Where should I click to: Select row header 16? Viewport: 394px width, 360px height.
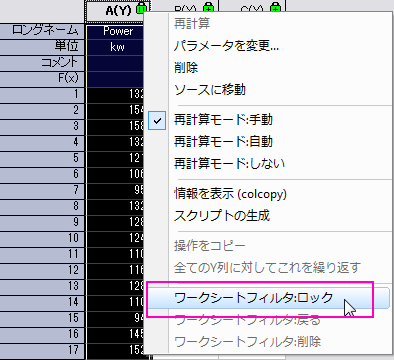[43, 334]
